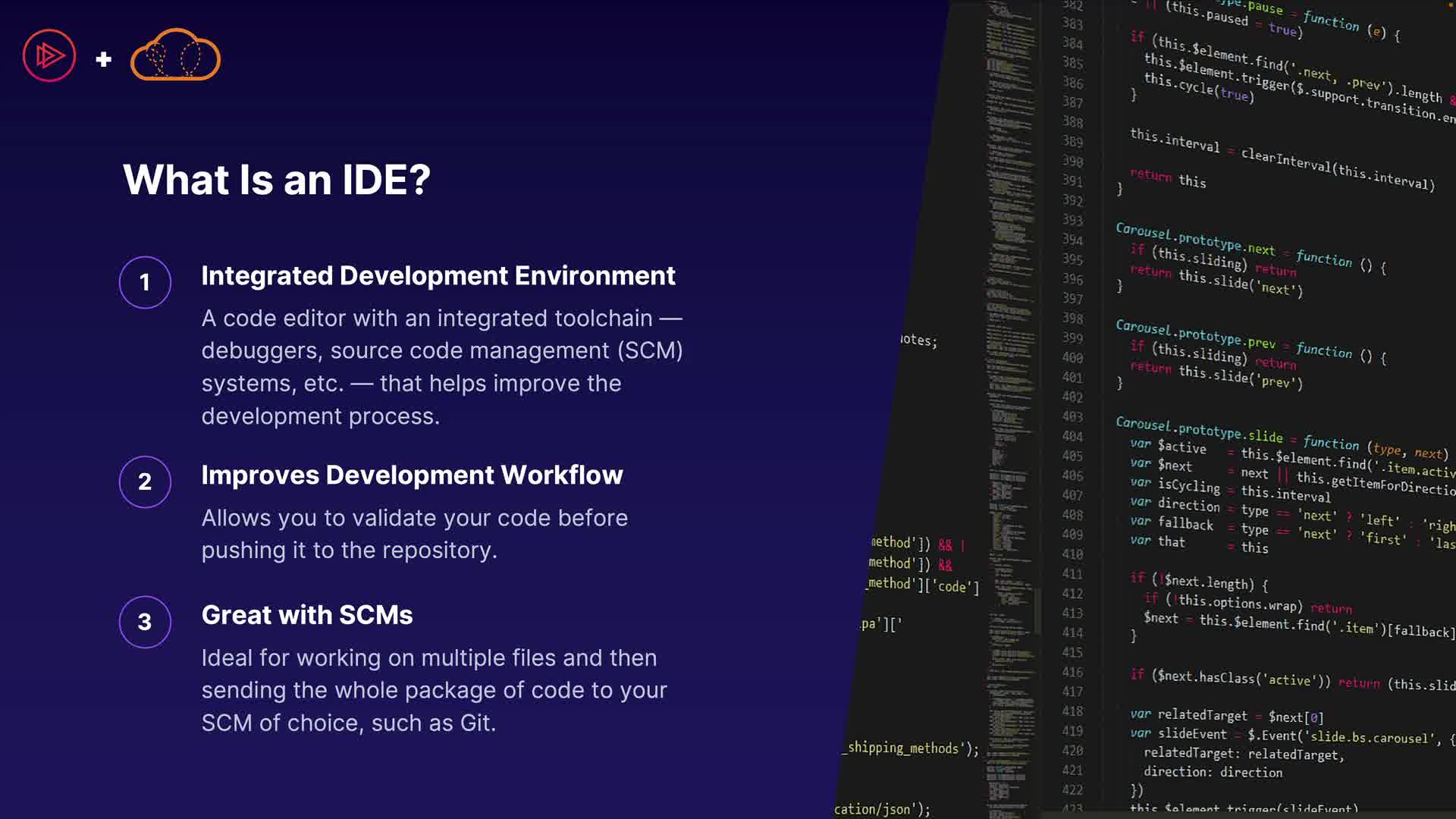The image size is (1456, 819).
Task: Click the plus sign between the logos
Action: coord(104,59)
